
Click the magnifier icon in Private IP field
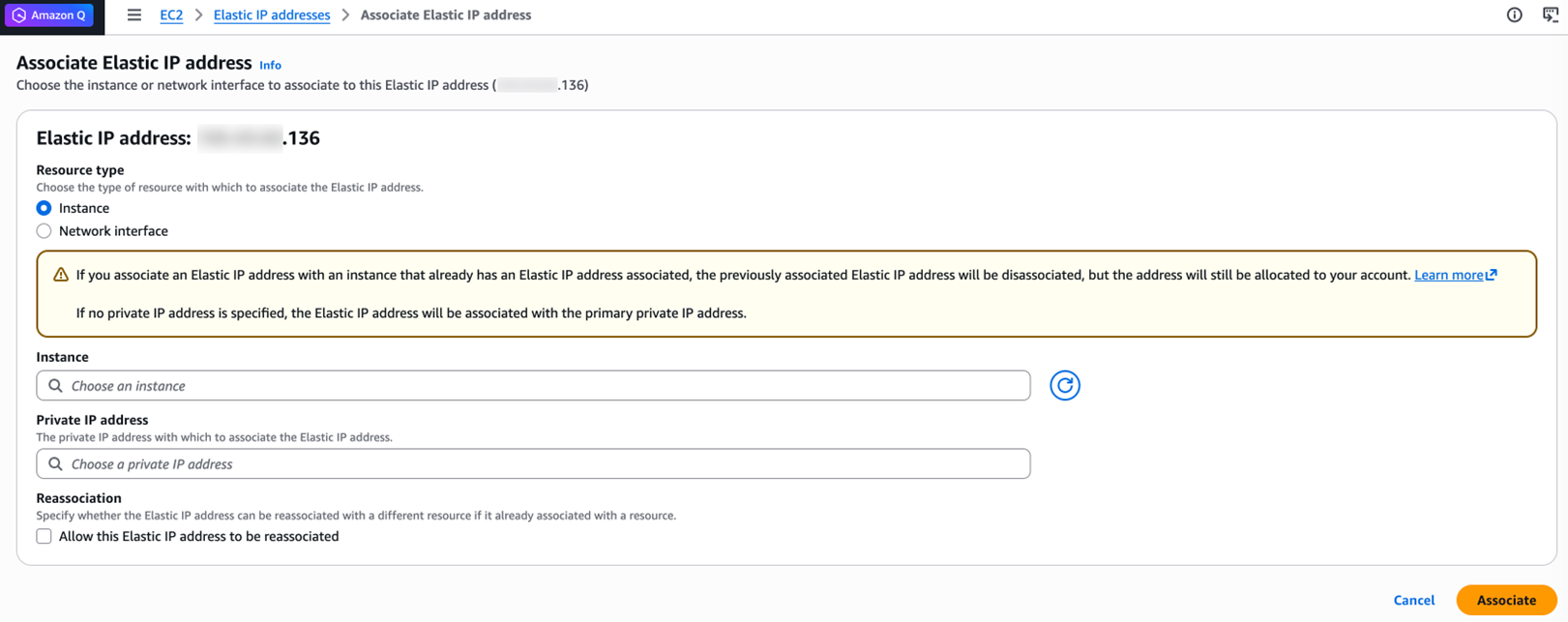(x=56, y=464)
